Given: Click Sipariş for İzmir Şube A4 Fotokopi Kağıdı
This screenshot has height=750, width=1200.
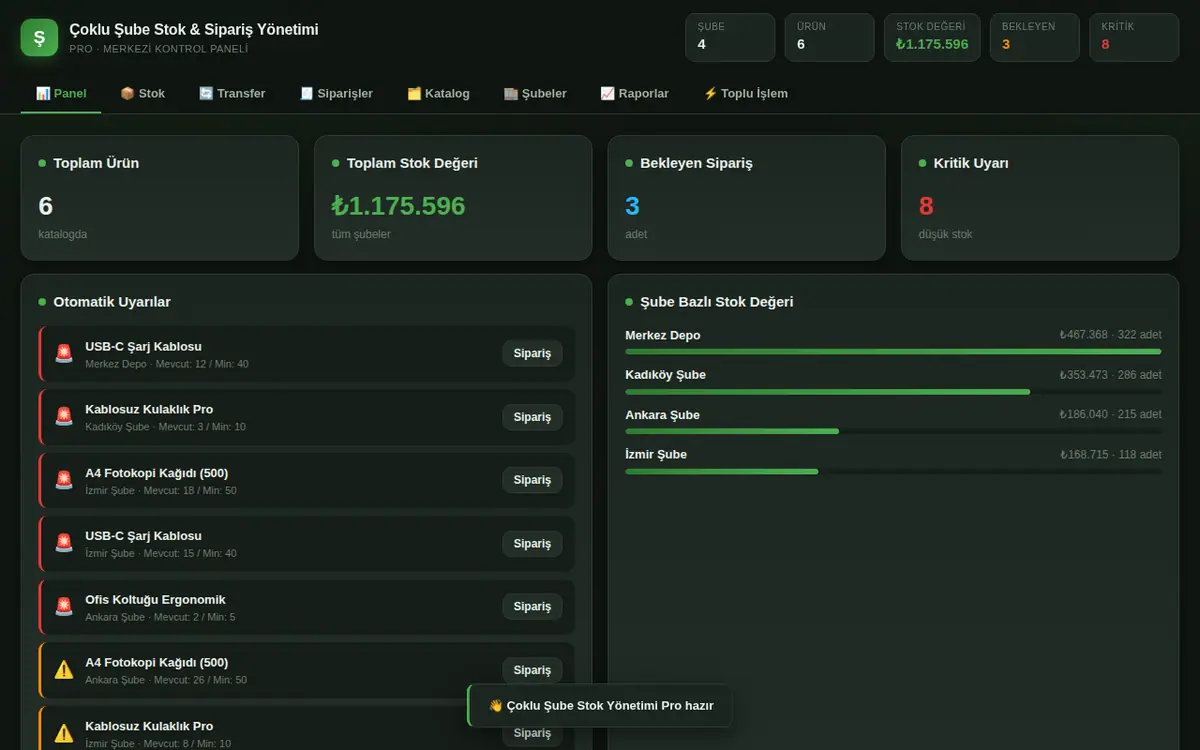Looking at the screenshot, I should pos(532,480).
